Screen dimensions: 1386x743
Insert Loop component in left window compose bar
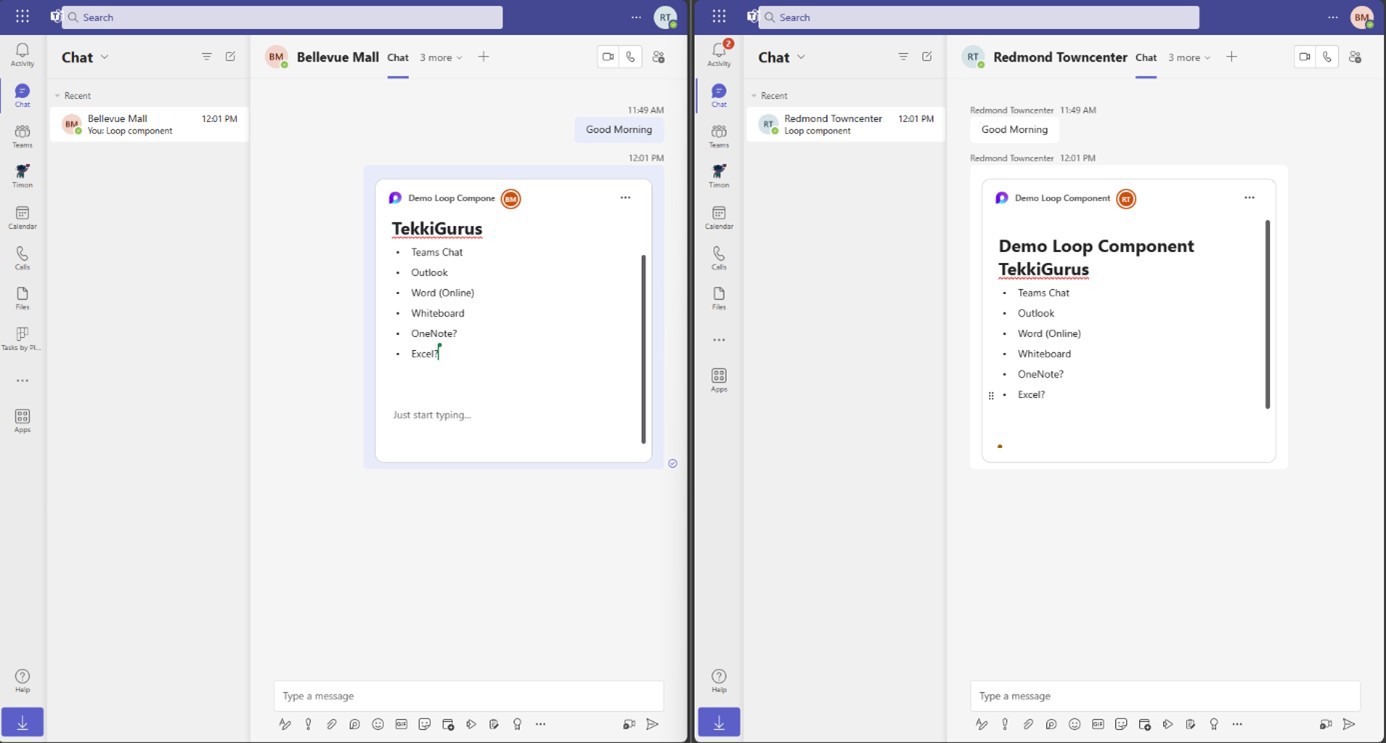click(354, 724)
